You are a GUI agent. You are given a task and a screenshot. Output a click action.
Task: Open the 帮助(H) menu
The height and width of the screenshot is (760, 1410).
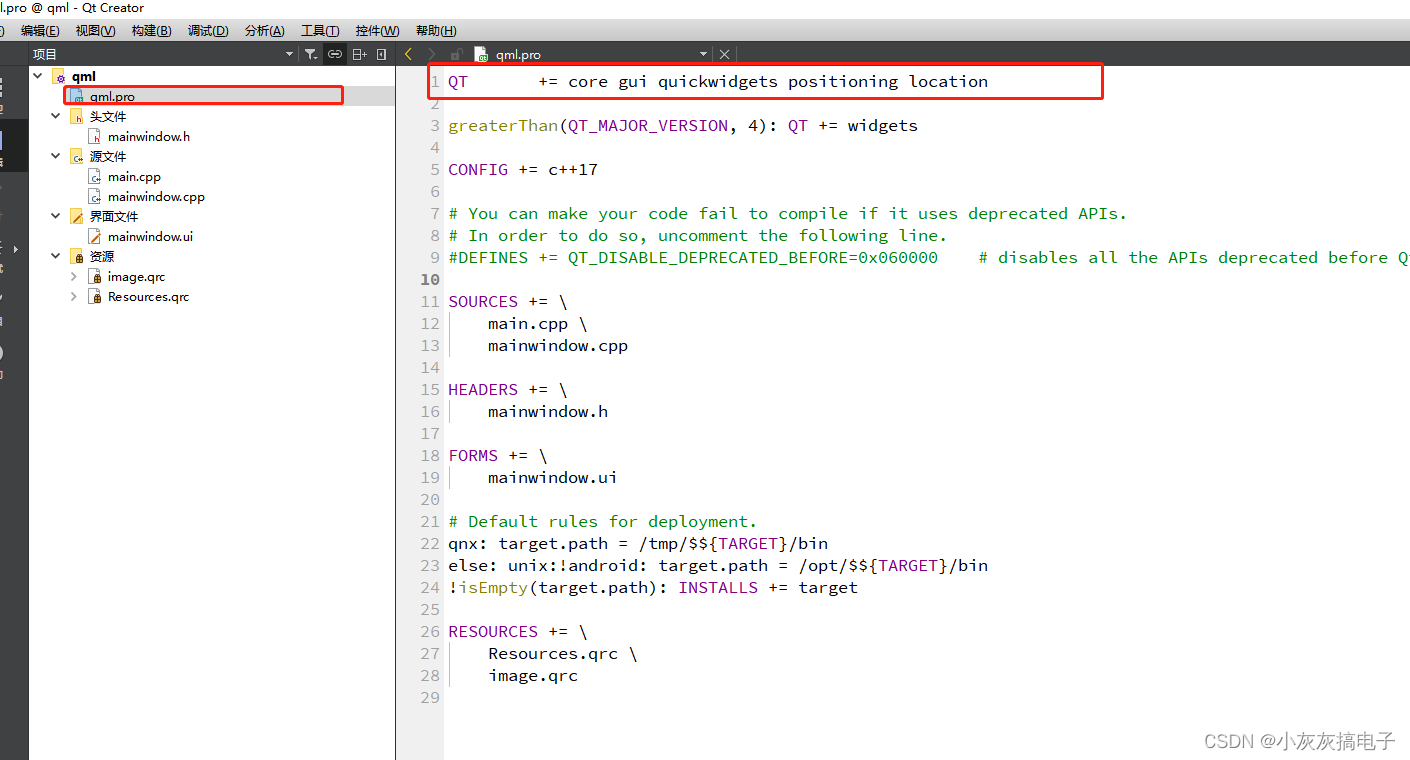click(x=436, y=31)
